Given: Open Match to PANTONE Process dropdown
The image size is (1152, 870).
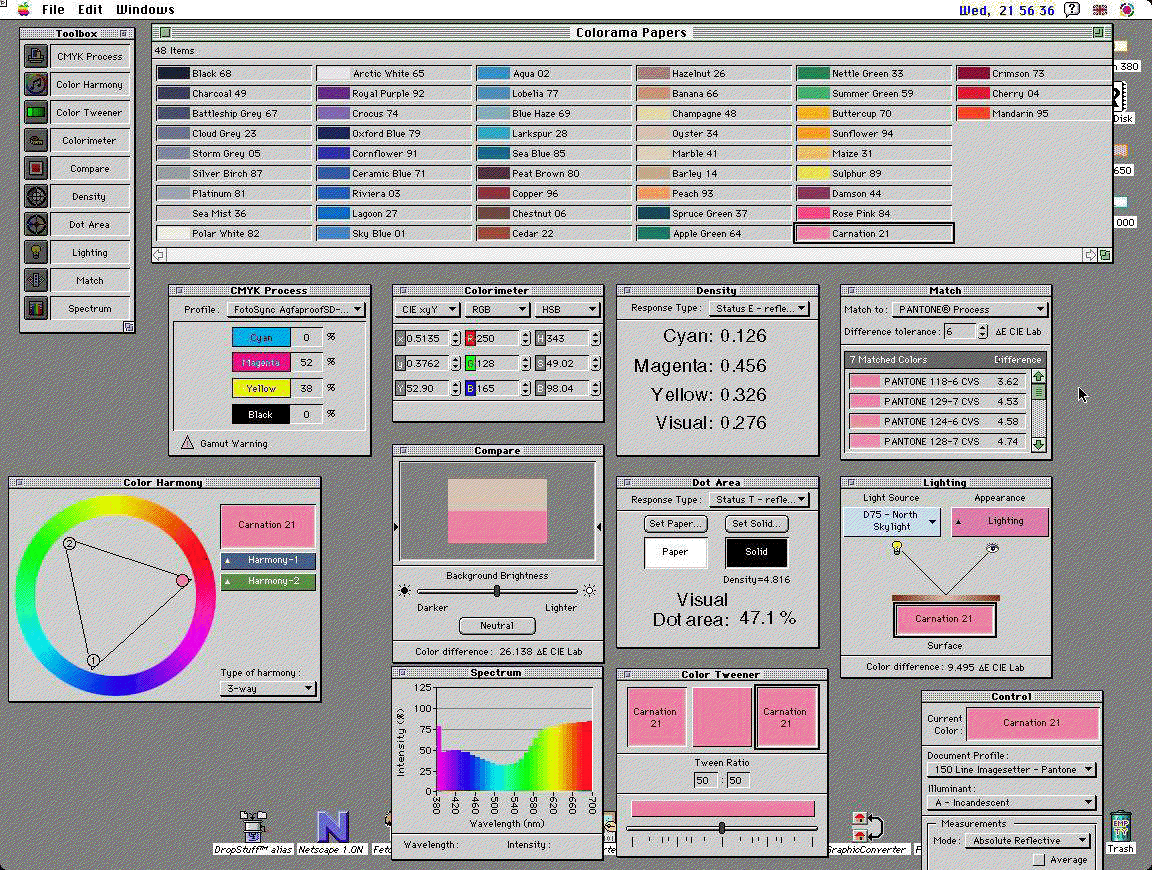Looking at the screenshot, I should click(970, 309).
